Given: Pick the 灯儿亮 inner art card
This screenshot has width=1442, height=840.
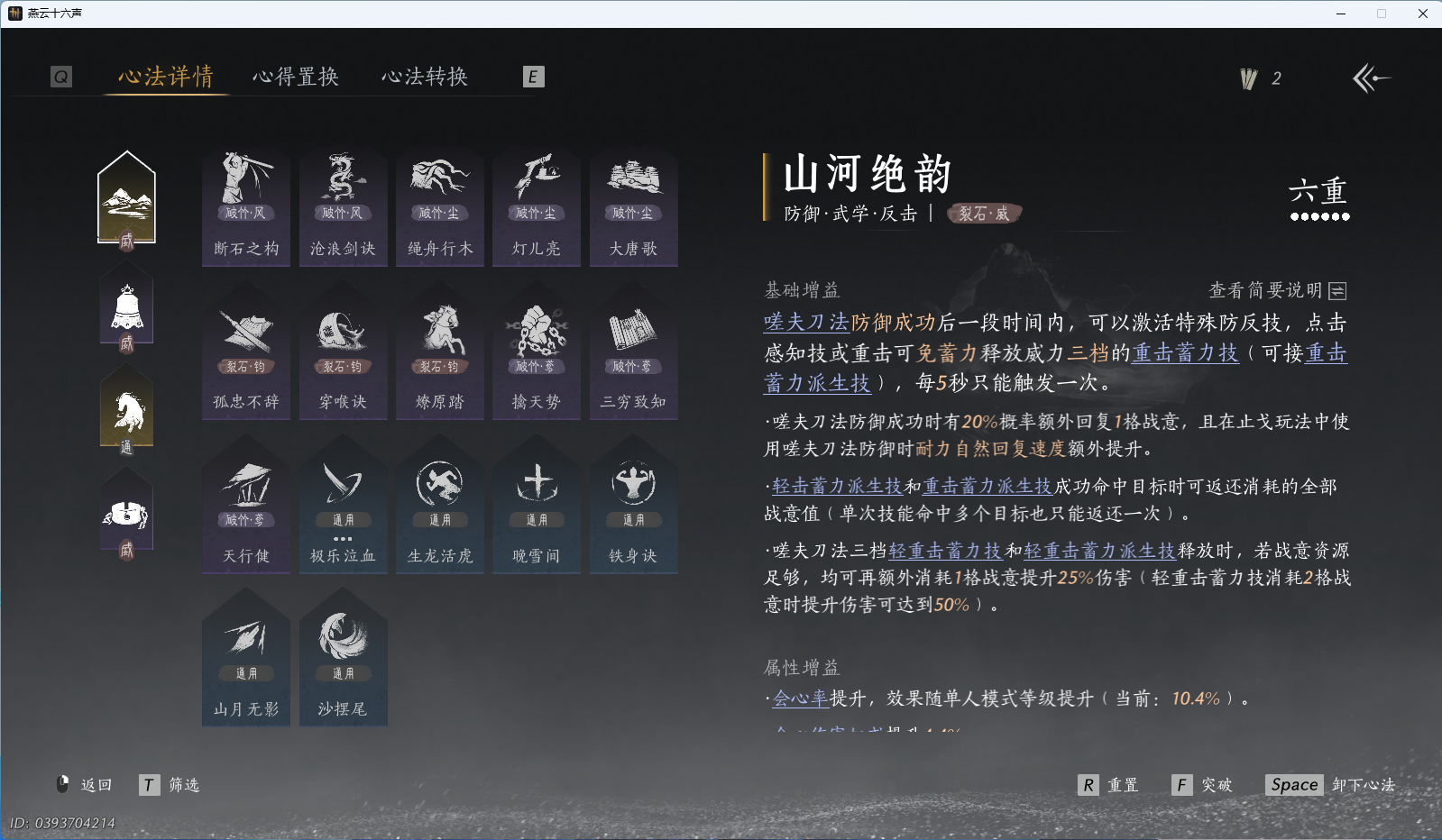Looking at the screenshot, I should click(537, 206).
